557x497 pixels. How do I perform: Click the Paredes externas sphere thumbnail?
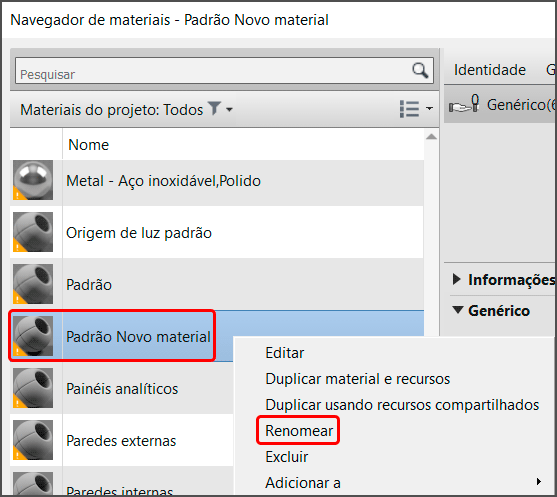(x=33, y=440)
